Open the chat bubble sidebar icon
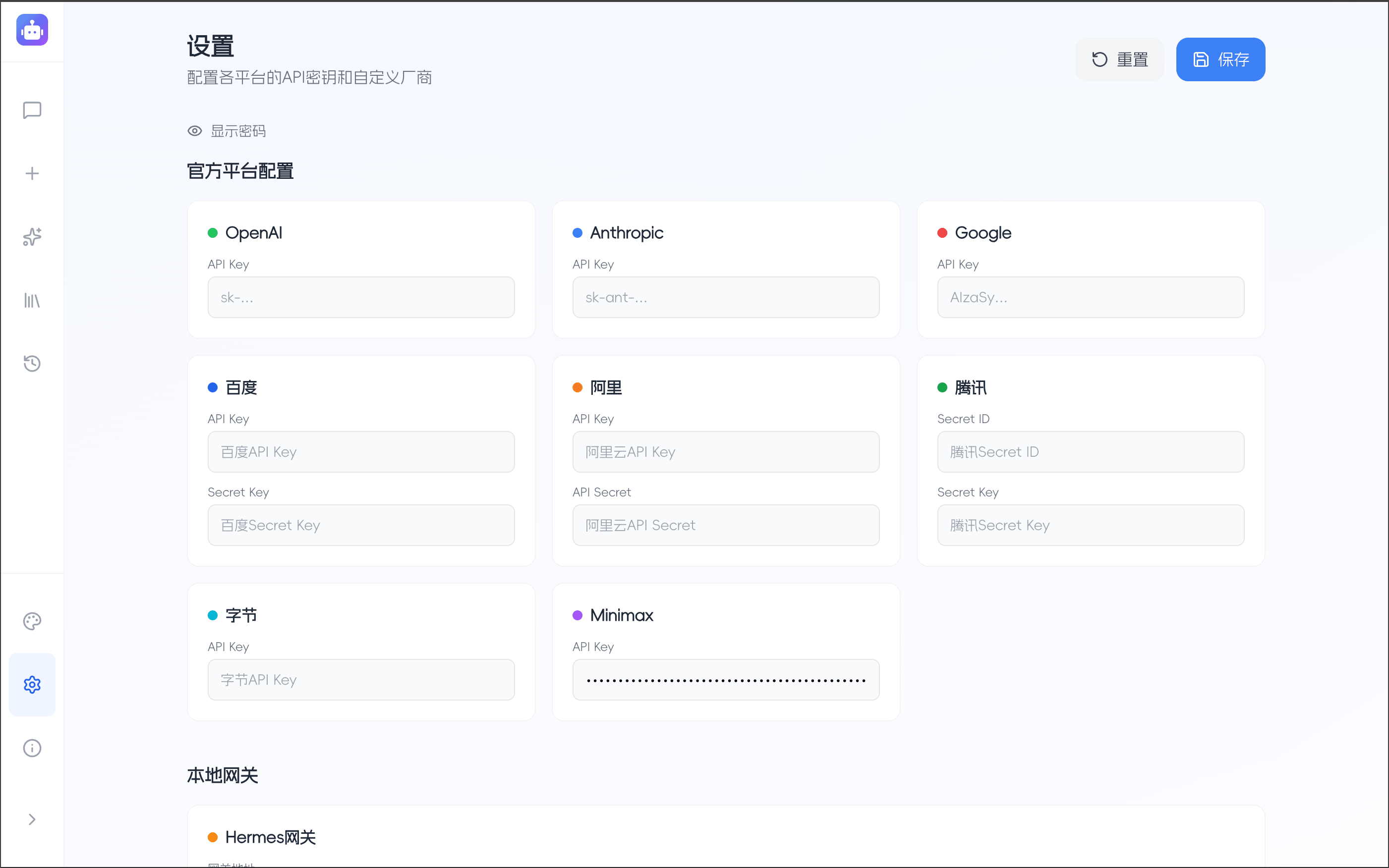The height and width of the screenshot is (868, 1389). (32, 110)
